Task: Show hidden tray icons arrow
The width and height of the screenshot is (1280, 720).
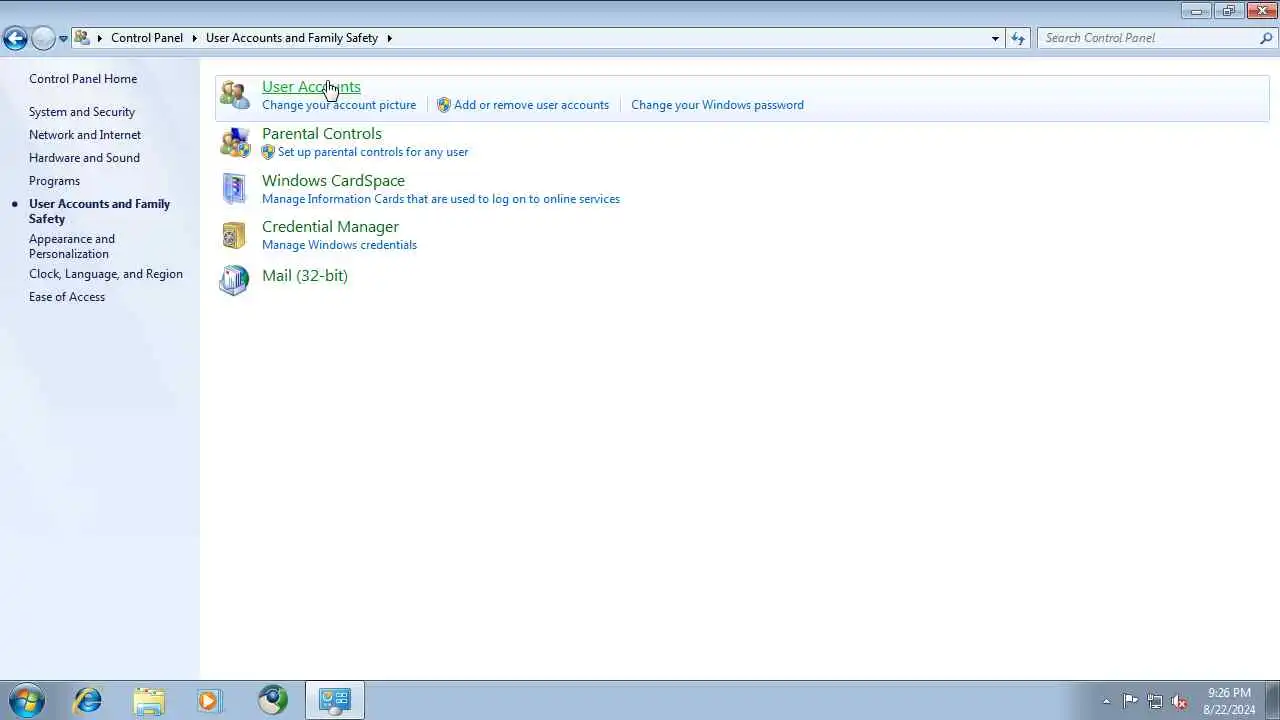Action: [1106, 701]
